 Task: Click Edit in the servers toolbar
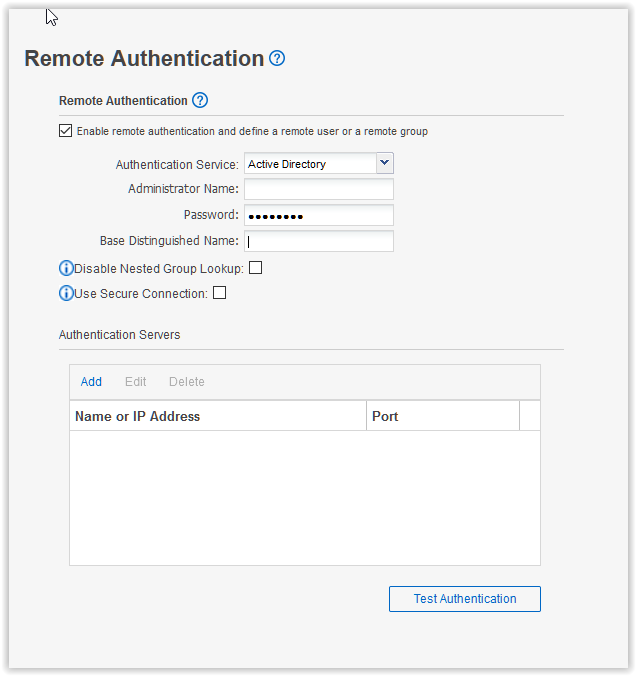135,382
